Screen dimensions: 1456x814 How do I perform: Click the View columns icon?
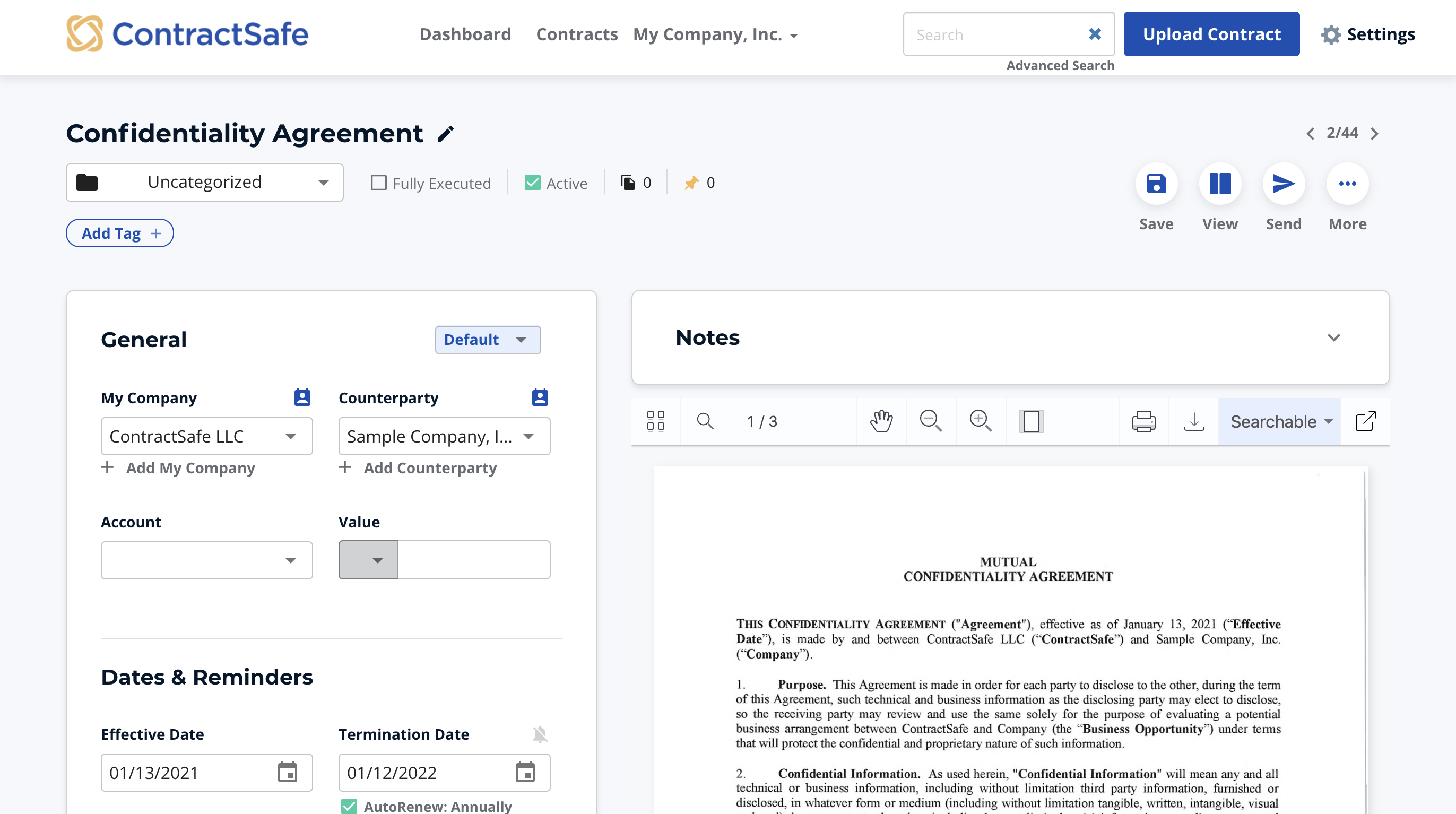(1220, 184)
